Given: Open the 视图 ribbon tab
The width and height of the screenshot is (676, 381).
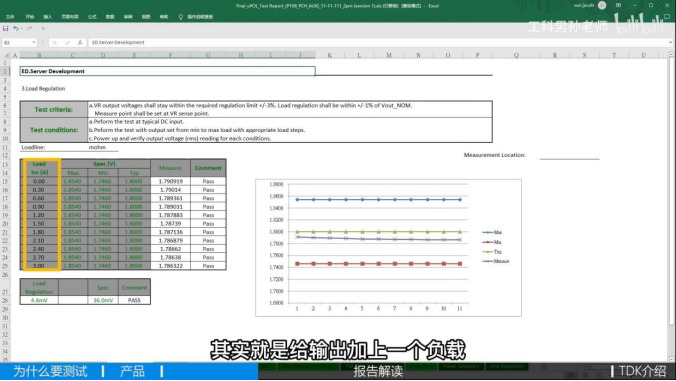Looking at the screenshot, I should point(146,17).
